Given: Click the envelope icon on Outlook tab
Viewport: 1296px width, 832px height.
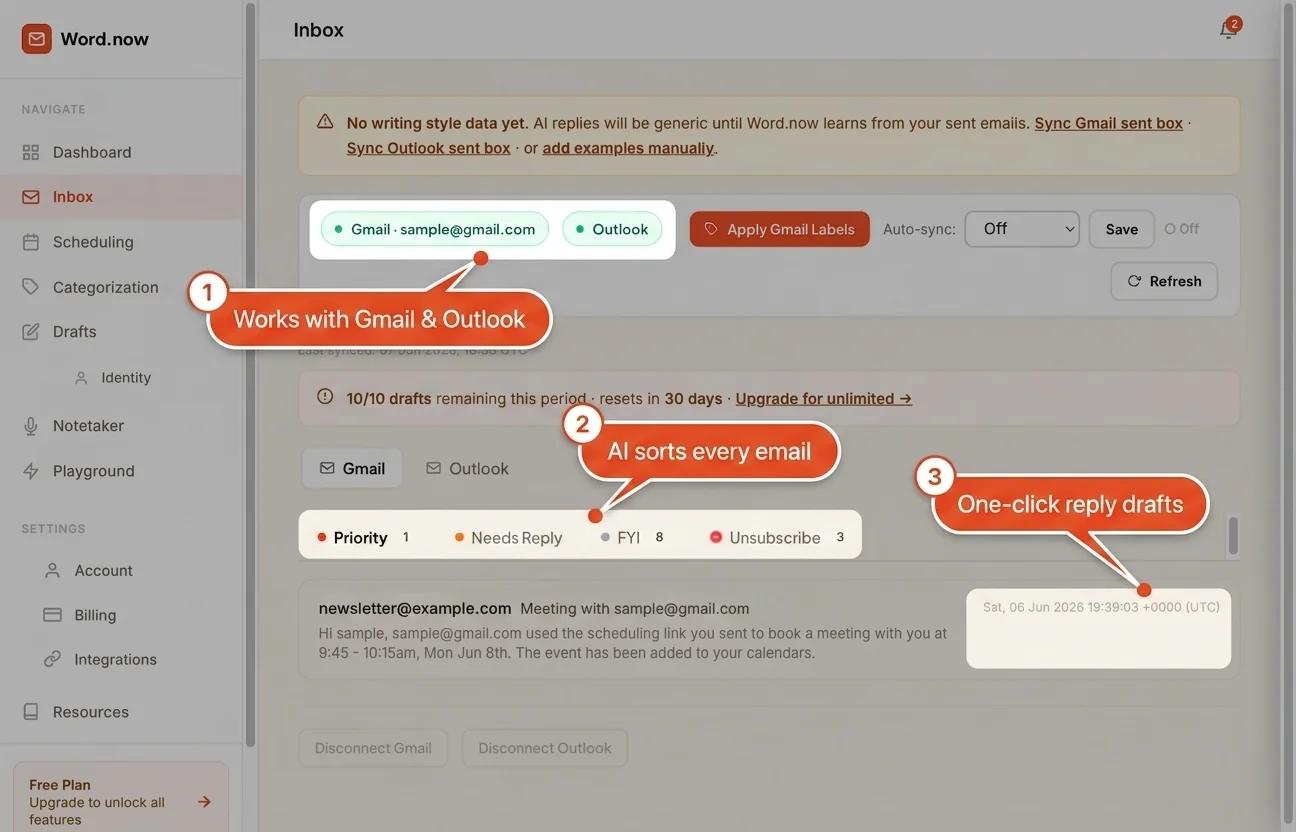Looking at the screenshot, I should tap(433, 468).
